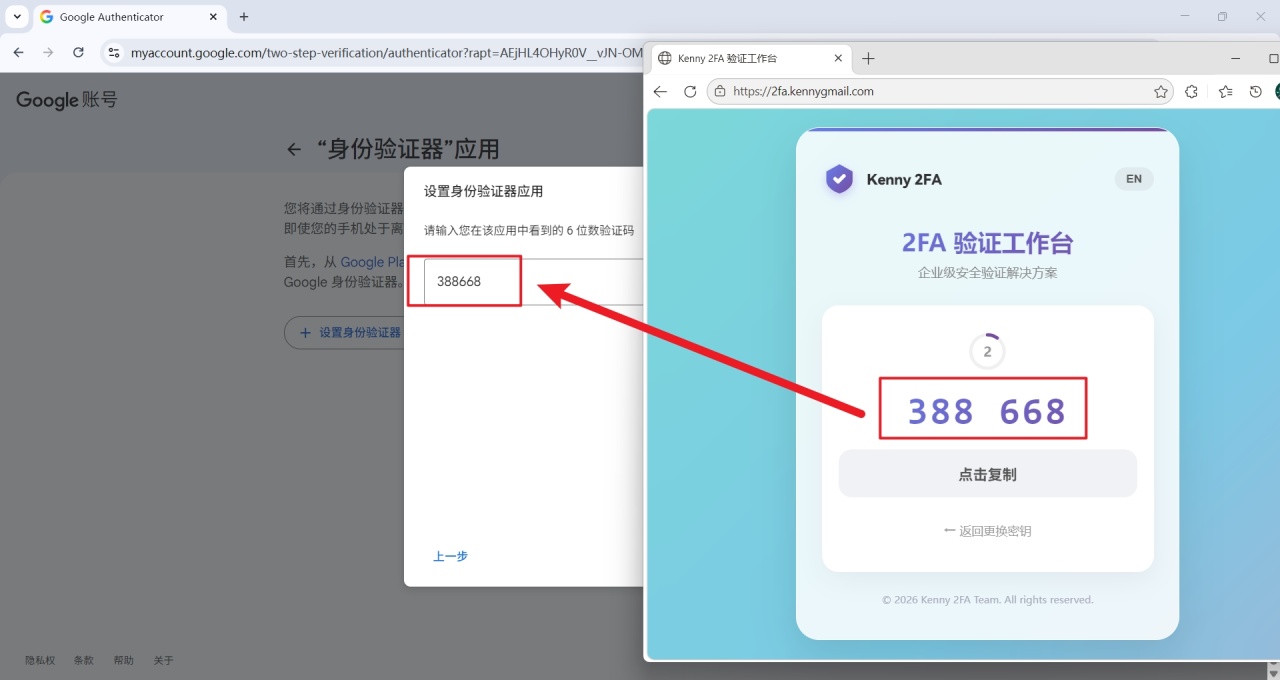Image resolution: width=1280 pixels, height=680 pixels.
Task: Click the countdown timer circle showing 2
Action: click(988, 351)
